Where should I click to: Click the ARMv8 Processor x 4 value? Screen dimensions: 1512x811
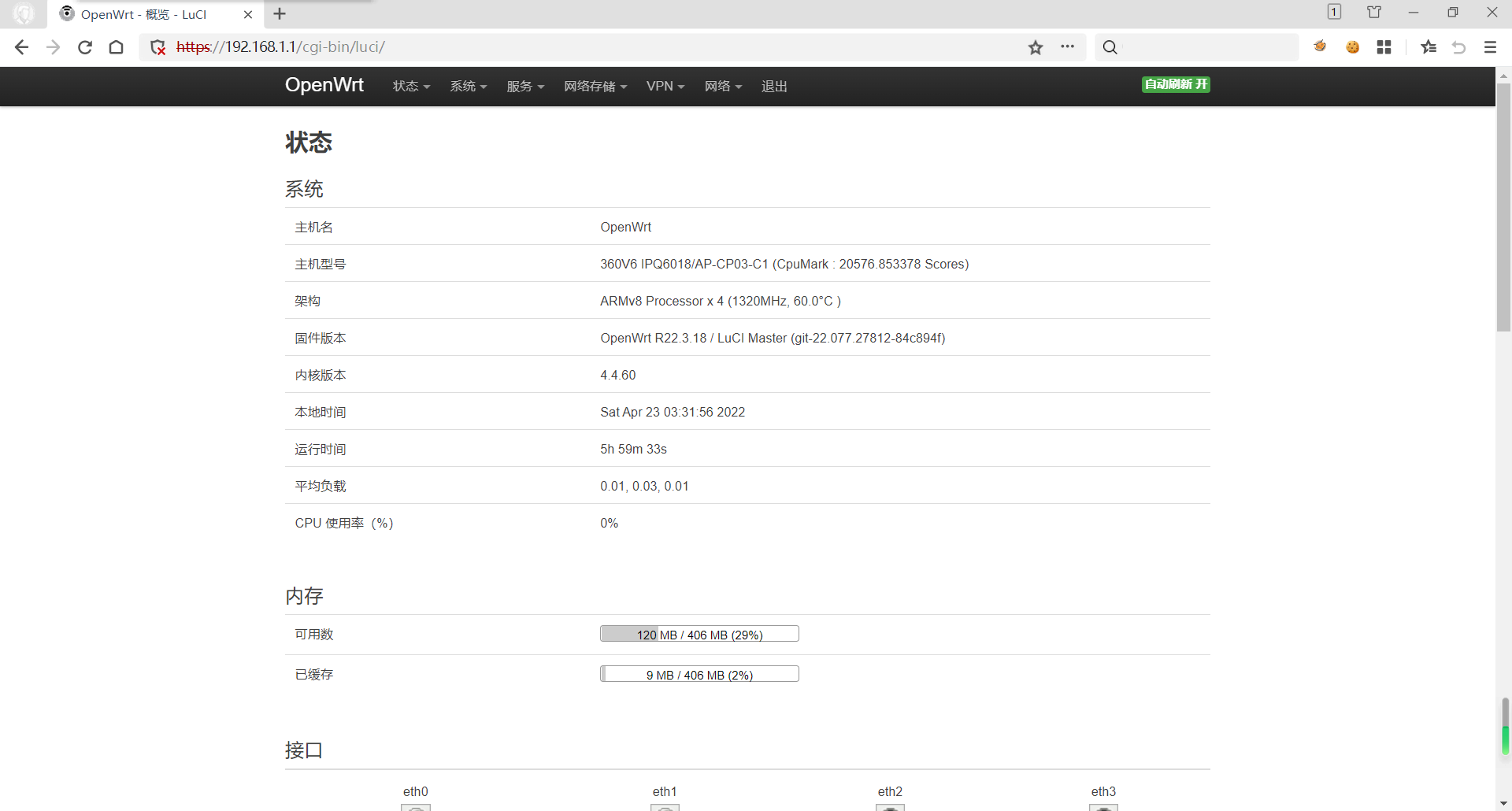pos(721,301)
